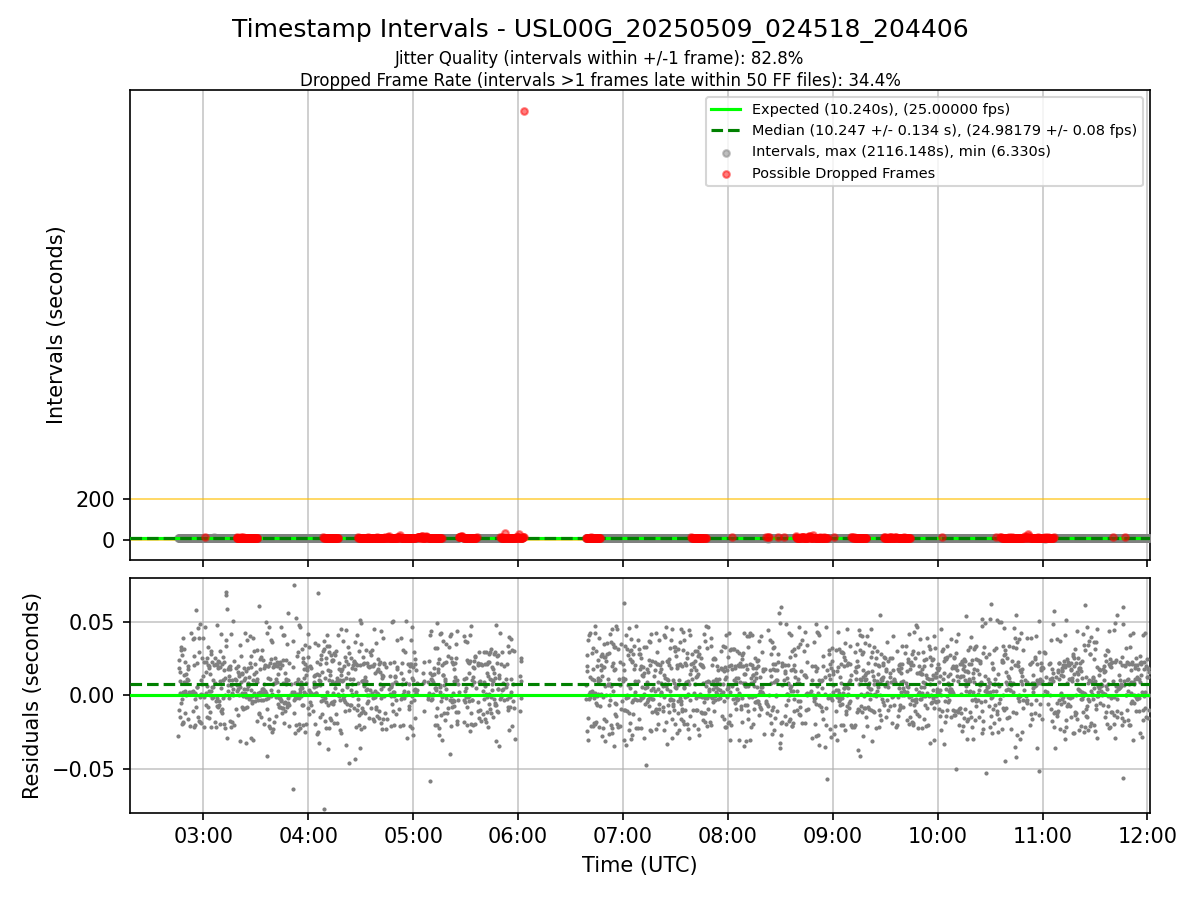1200x900 pixels.
Task: Click the '0' tick label on the intervals axis
Action: [x=110, y=540]
